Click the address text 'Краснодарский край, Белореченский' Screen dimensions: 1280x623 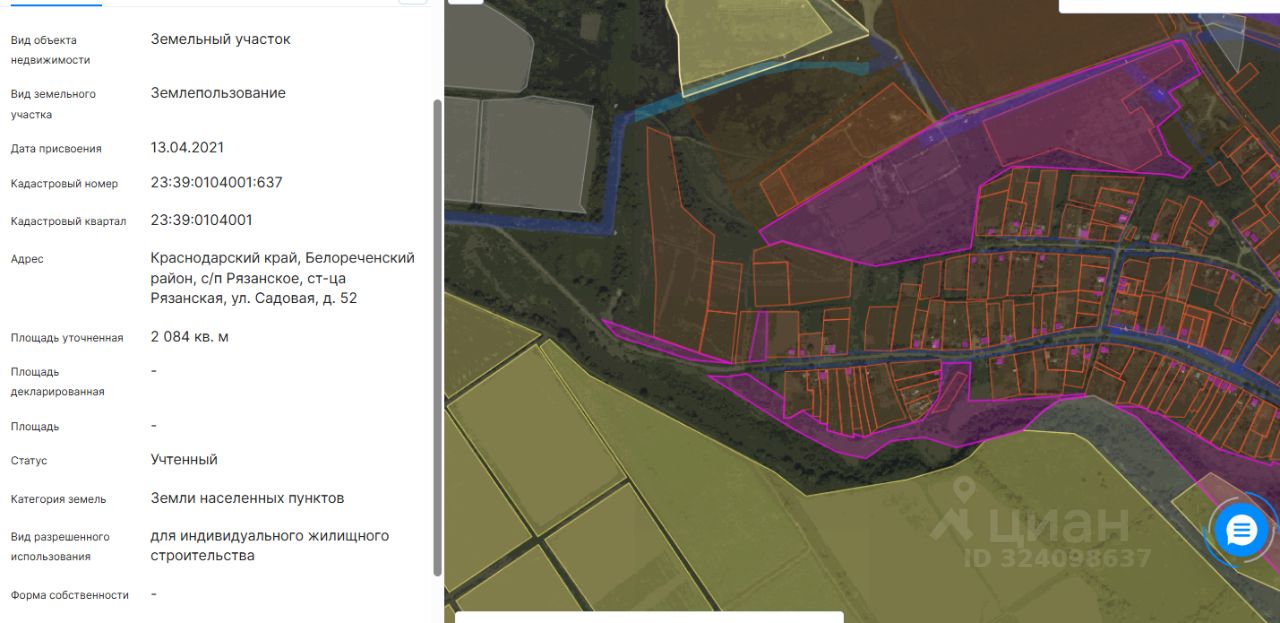(x=283, y=258)
